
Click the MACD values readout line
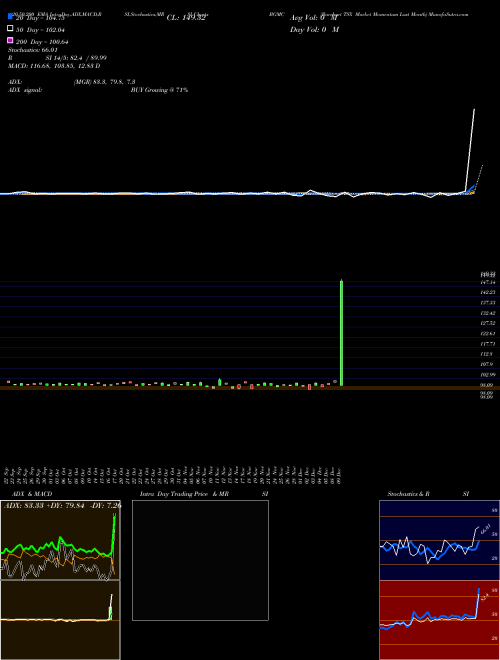(x=54, y=66)
